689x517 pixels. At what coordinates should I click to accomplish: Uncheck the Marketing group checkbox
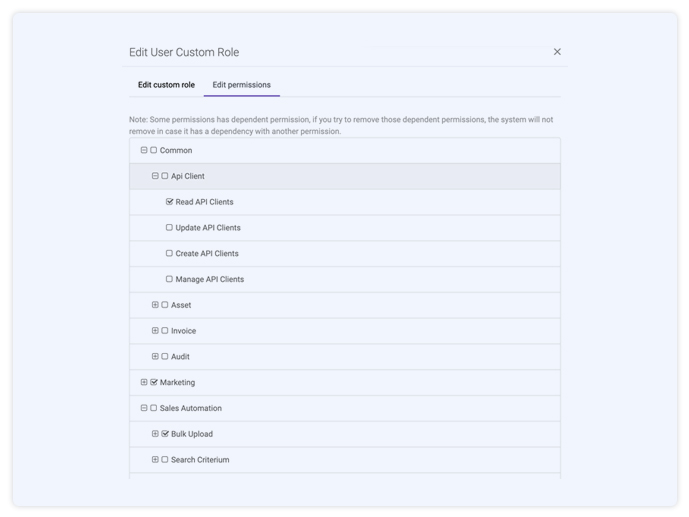[x=154, y=382]
